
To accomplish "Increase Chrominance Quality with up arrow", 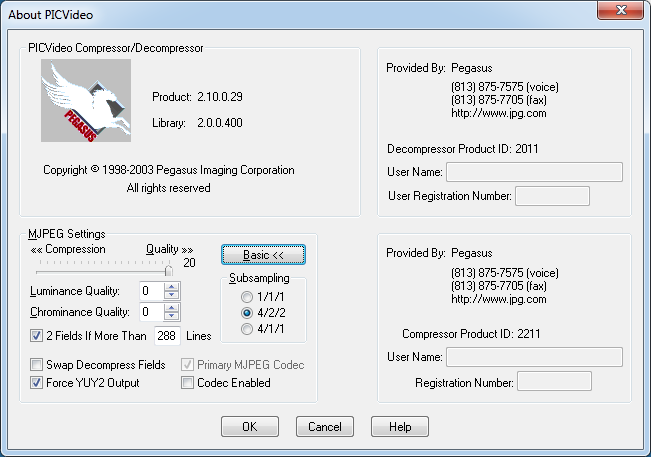I will [x=171, y=308].
